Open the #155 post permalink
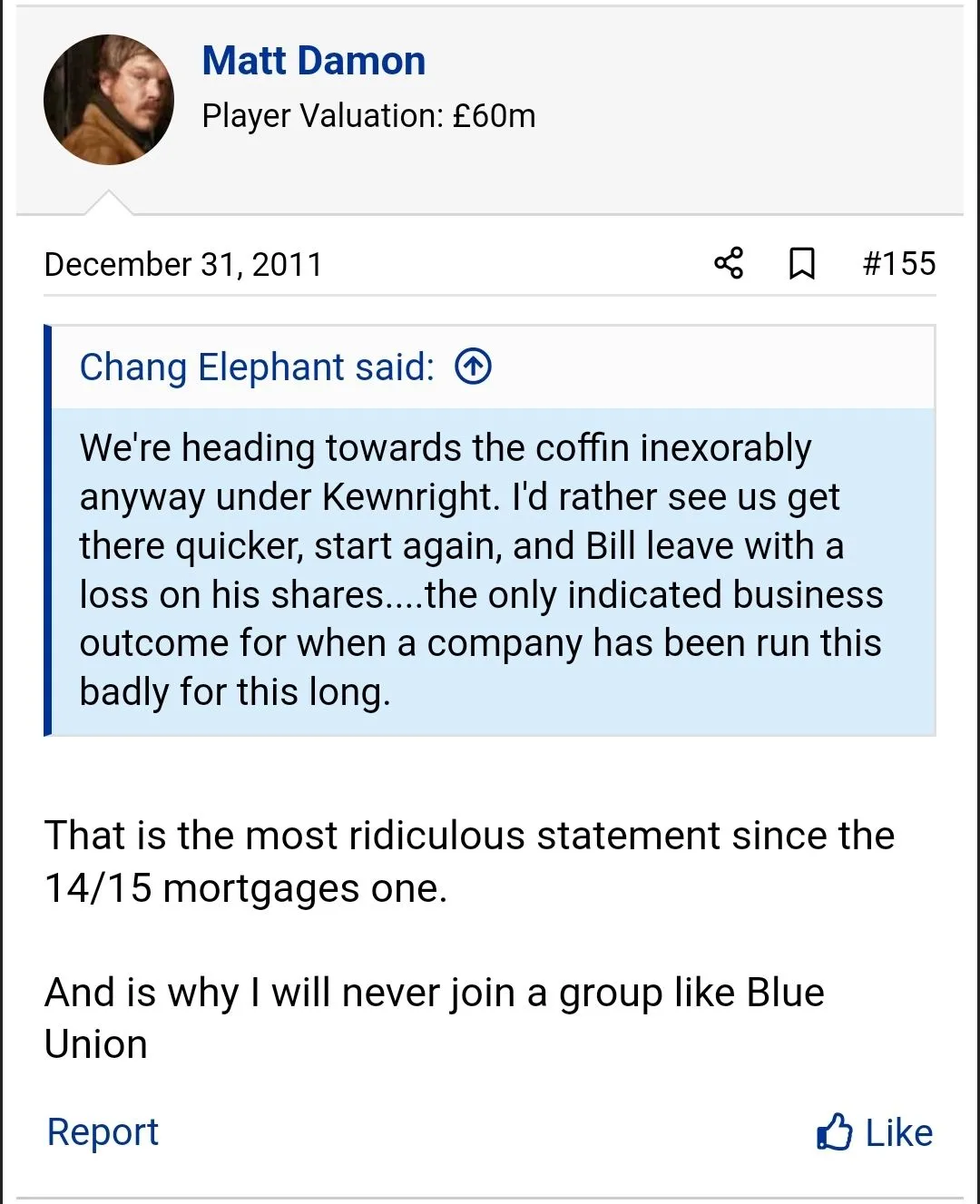The image size is (980, 1204). [898, 263]
